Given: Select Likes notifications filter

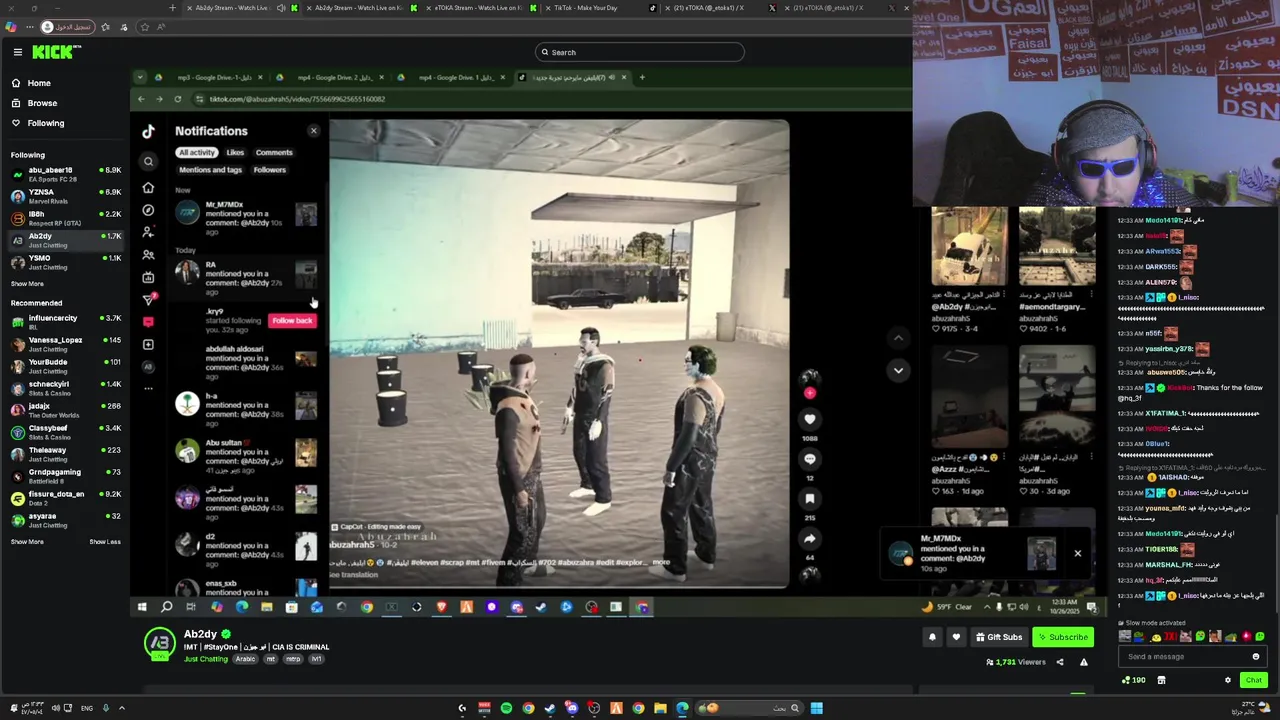Looking at the screenshot, I should (235, 153).
